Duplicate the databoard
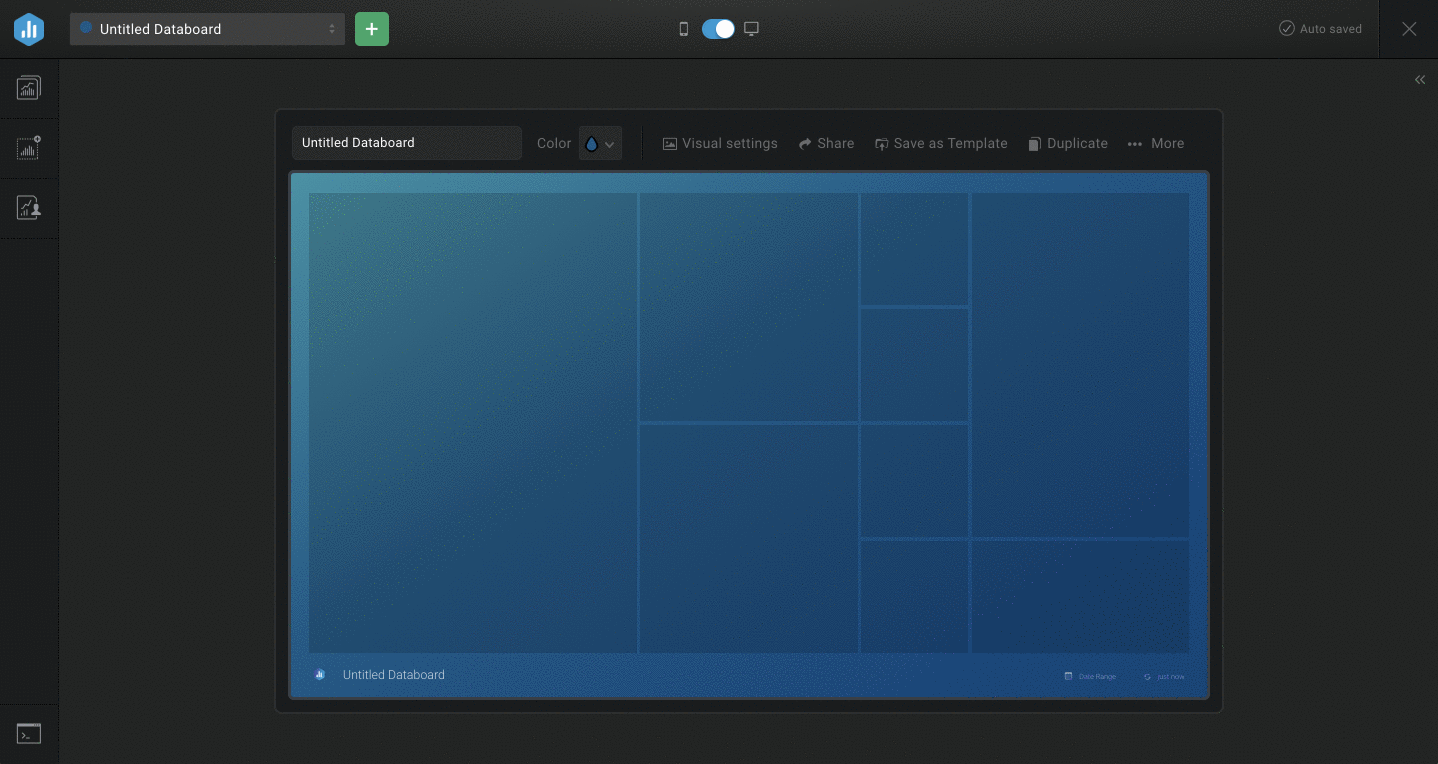The width and height of the screenshot is (1438, 764). point(1068,144)
